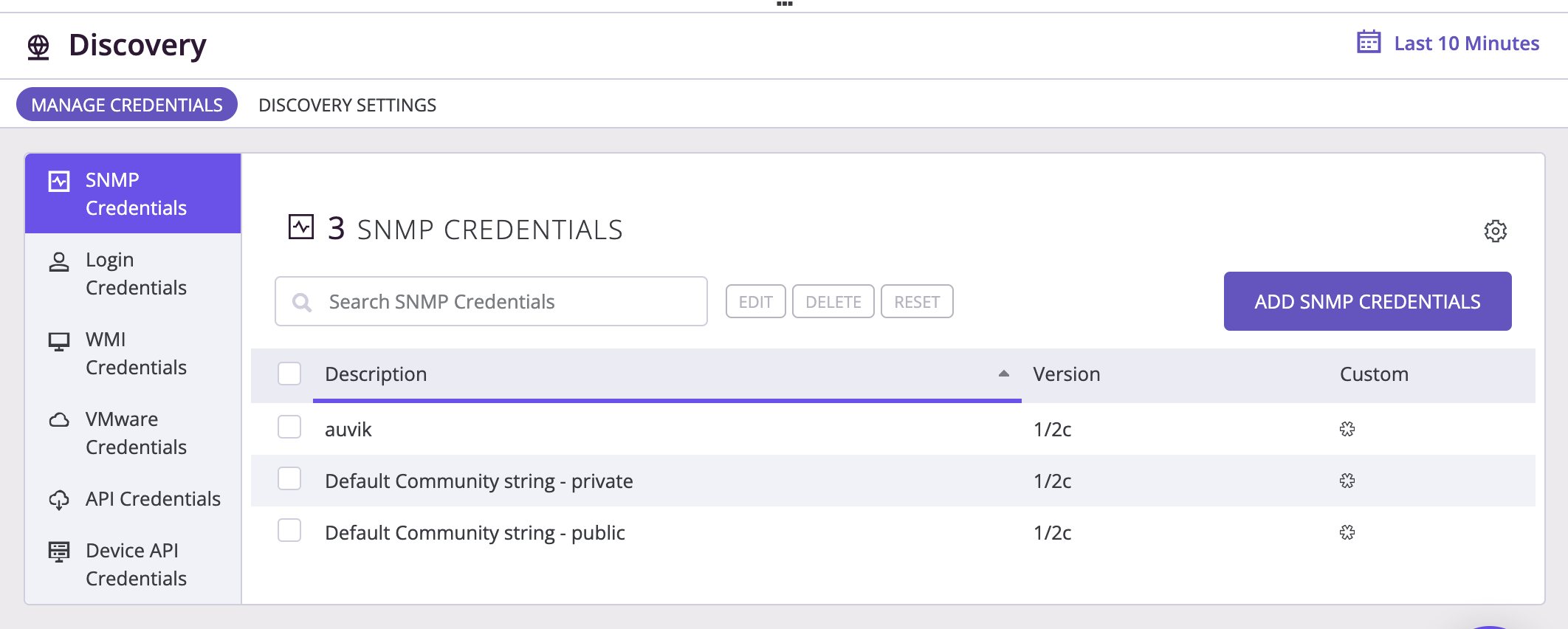Open table settings gear icon
Screen dimensions: 1568x629
tap(1495, 231)
